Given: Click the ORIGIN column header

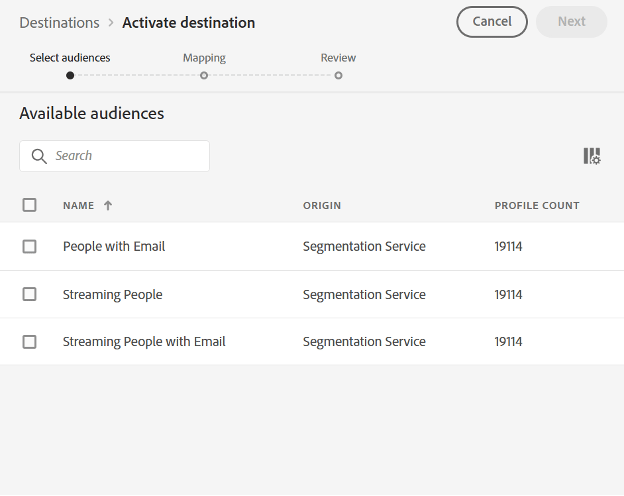Looking at the screenshot, I should [322, 206].
